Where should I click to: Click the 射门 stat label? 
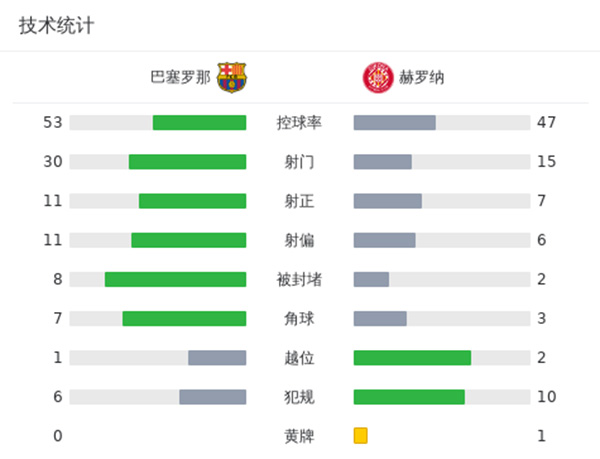299,162
